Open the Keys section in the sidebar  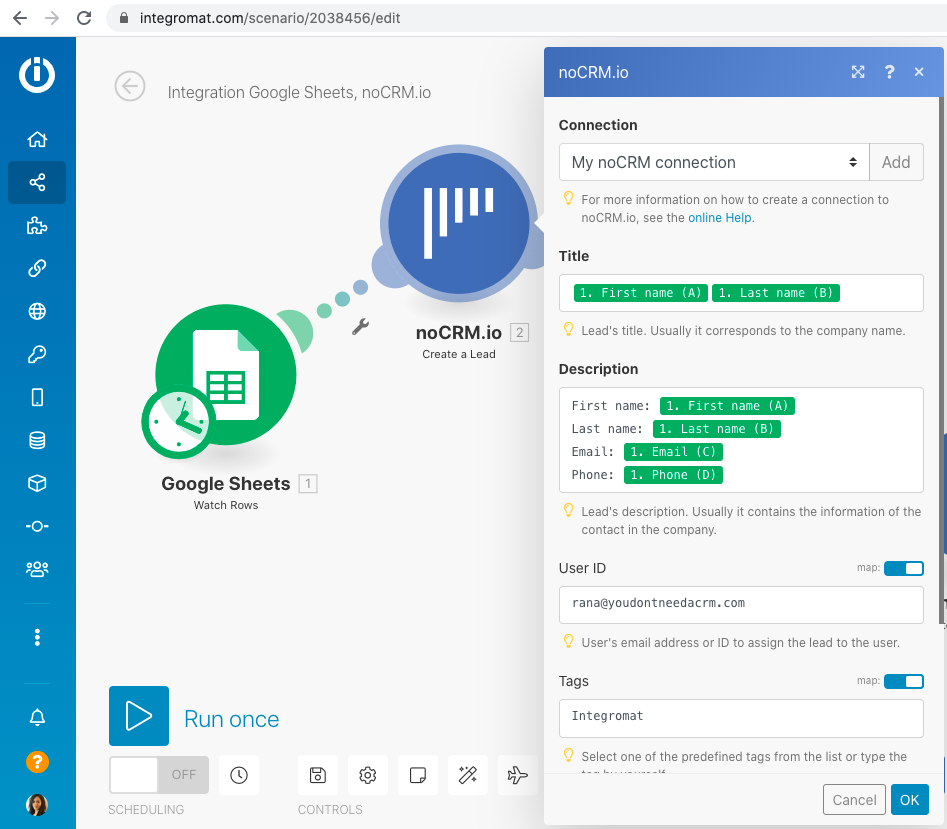point(36,354)
